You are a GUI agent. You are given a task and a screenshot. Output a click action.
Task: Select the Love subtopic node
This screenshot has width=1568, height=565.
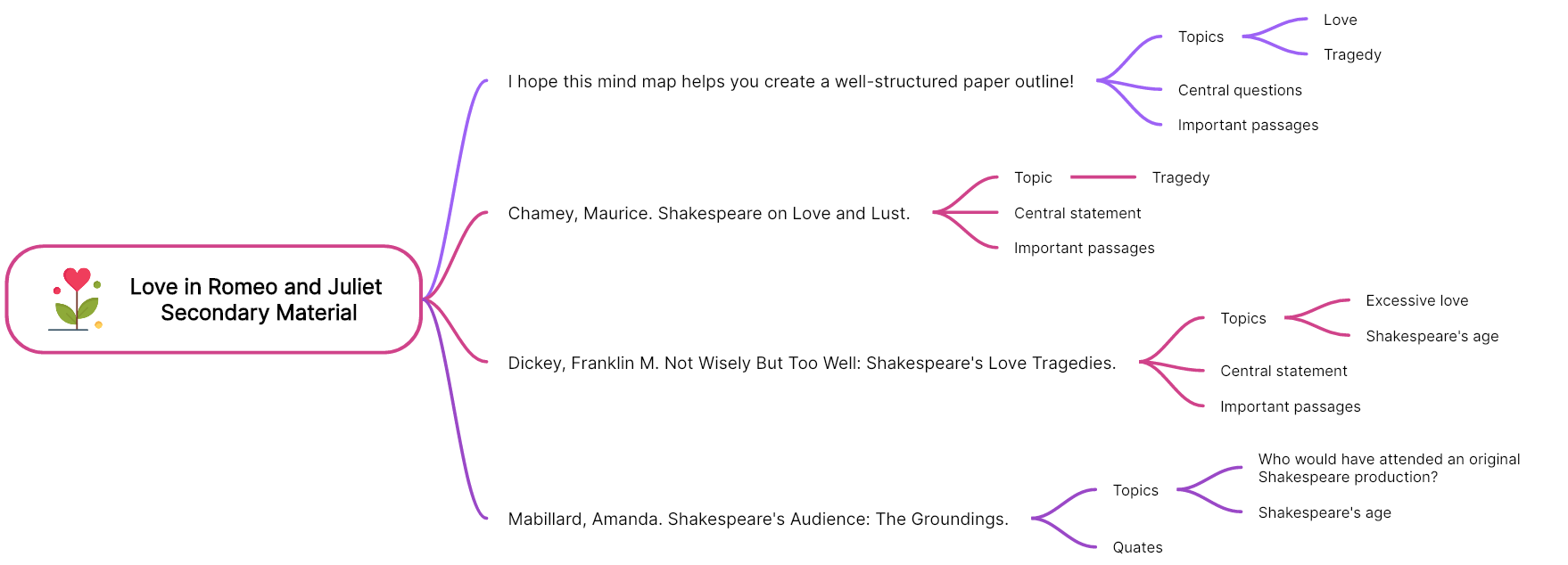pyautogui.click(x=1340, y=20)
